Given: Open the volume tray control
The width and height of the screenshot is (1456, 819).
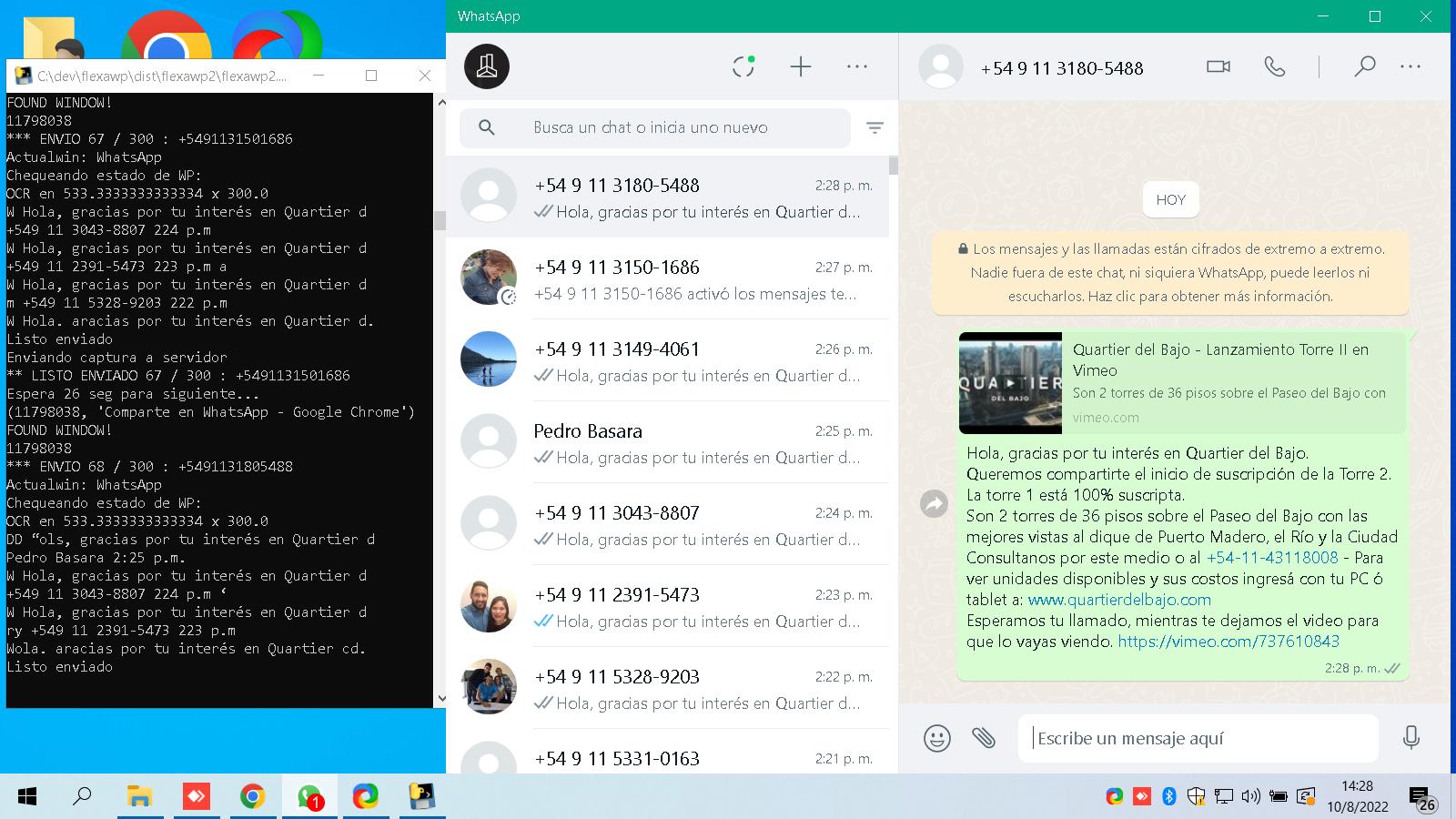Looking at the screenshot, I should coord(1251,797).
